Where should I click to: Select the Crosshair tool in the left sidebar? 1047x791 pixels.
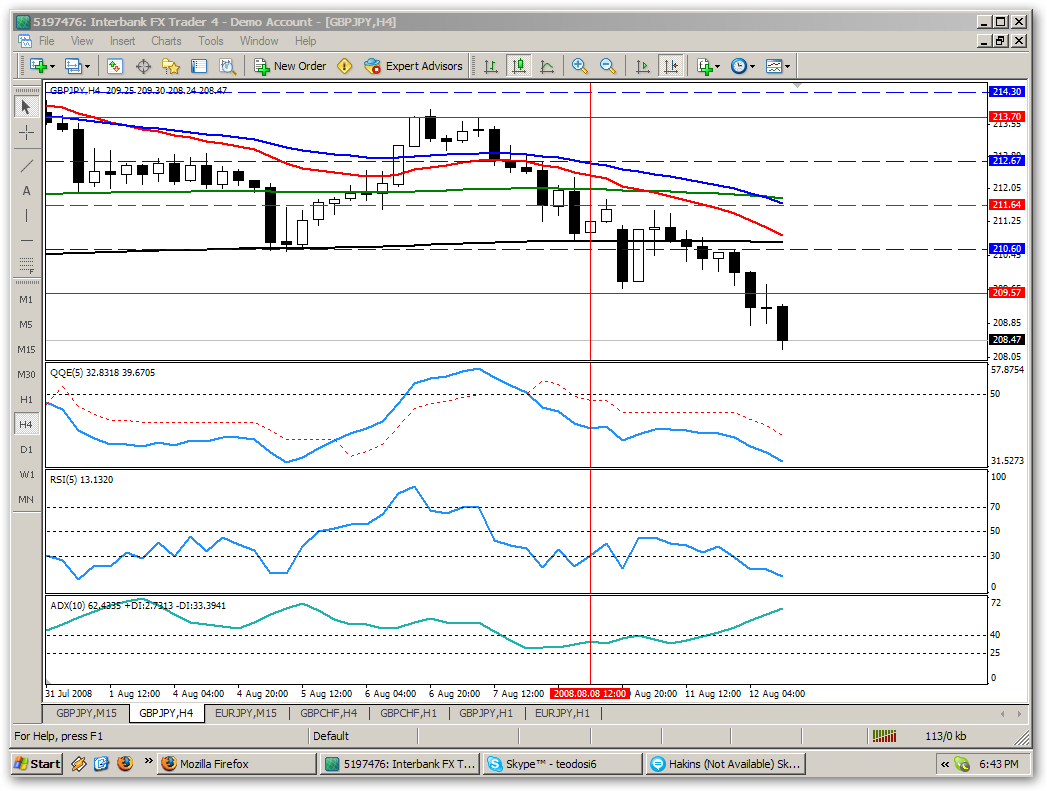pyautogui.click(x=26, y=132)
